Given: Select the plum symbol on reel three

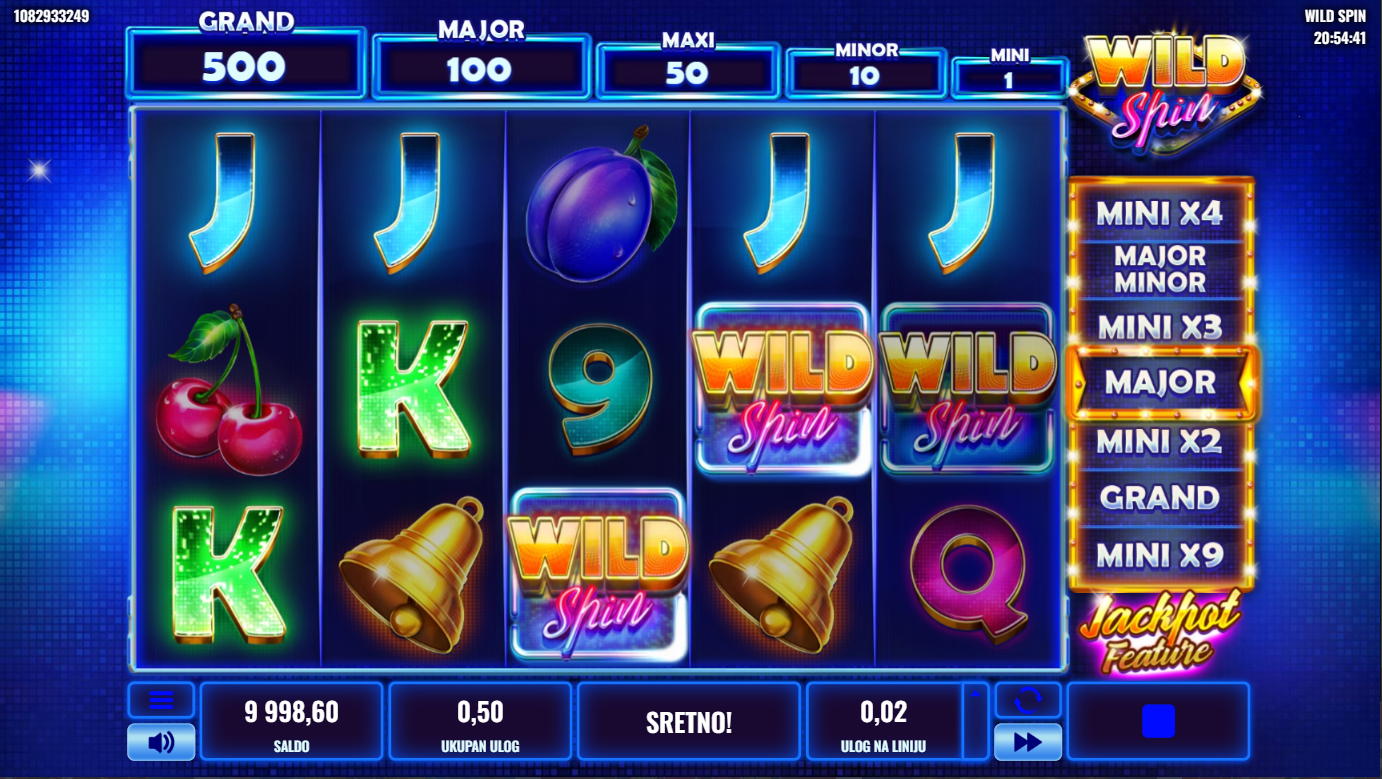Looking at the screenshot, I should coord(600,202).
